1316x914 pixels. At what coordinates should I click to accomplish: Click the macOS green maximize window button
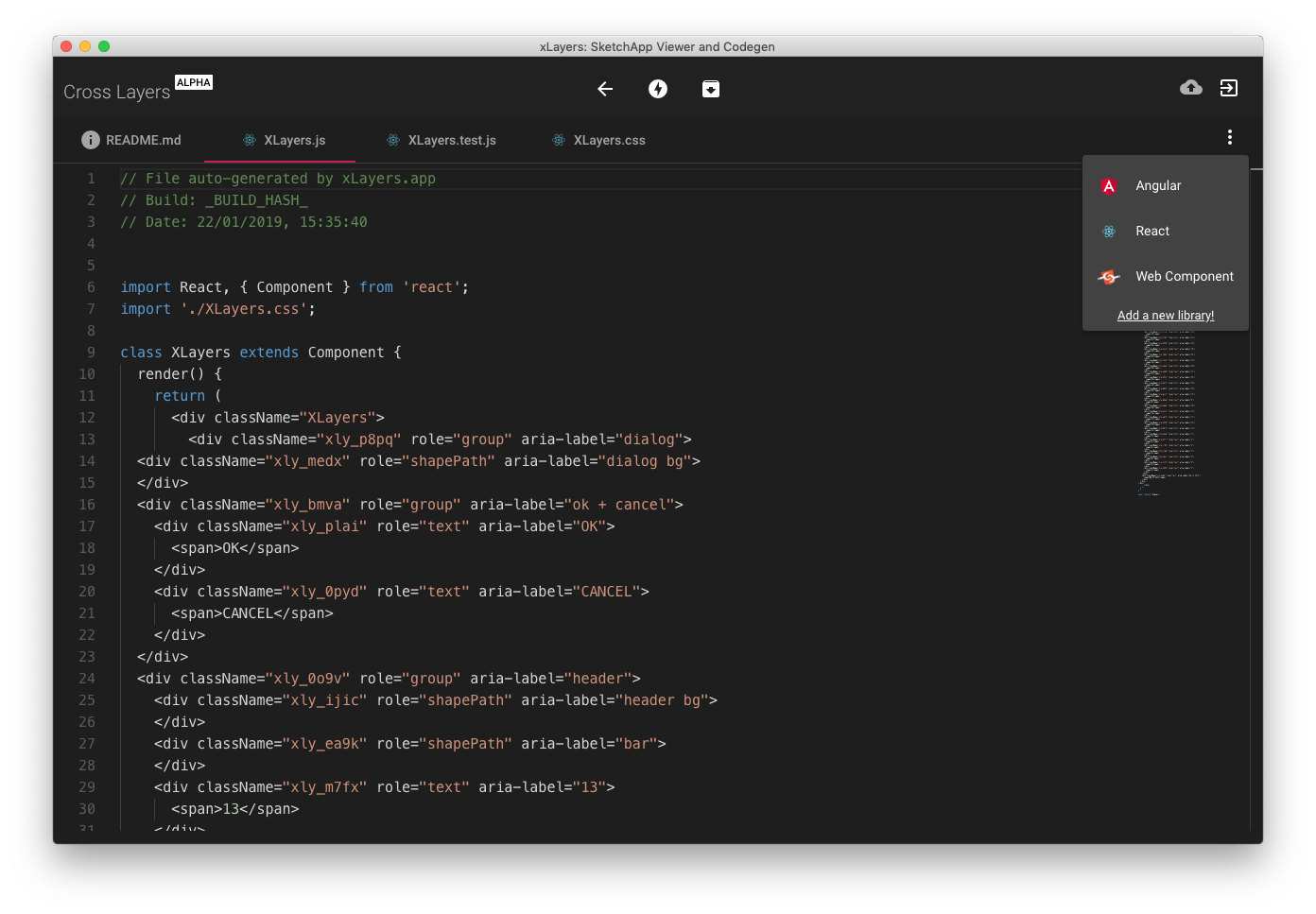[x=104, y=46]
